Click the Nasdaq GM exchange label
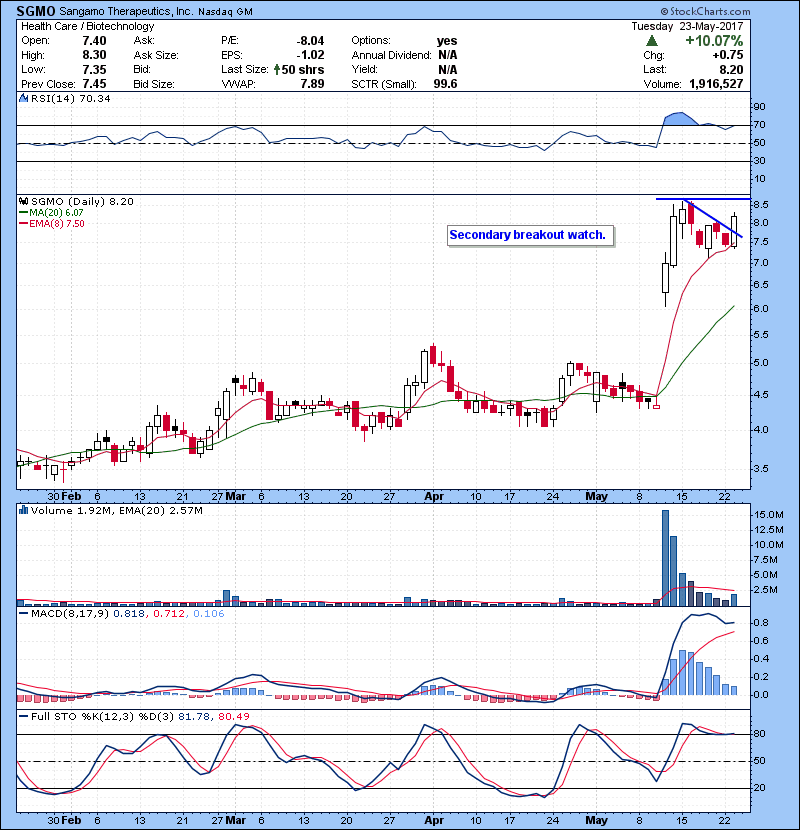Viewport: 800px width, 830px height. (225, 12)
